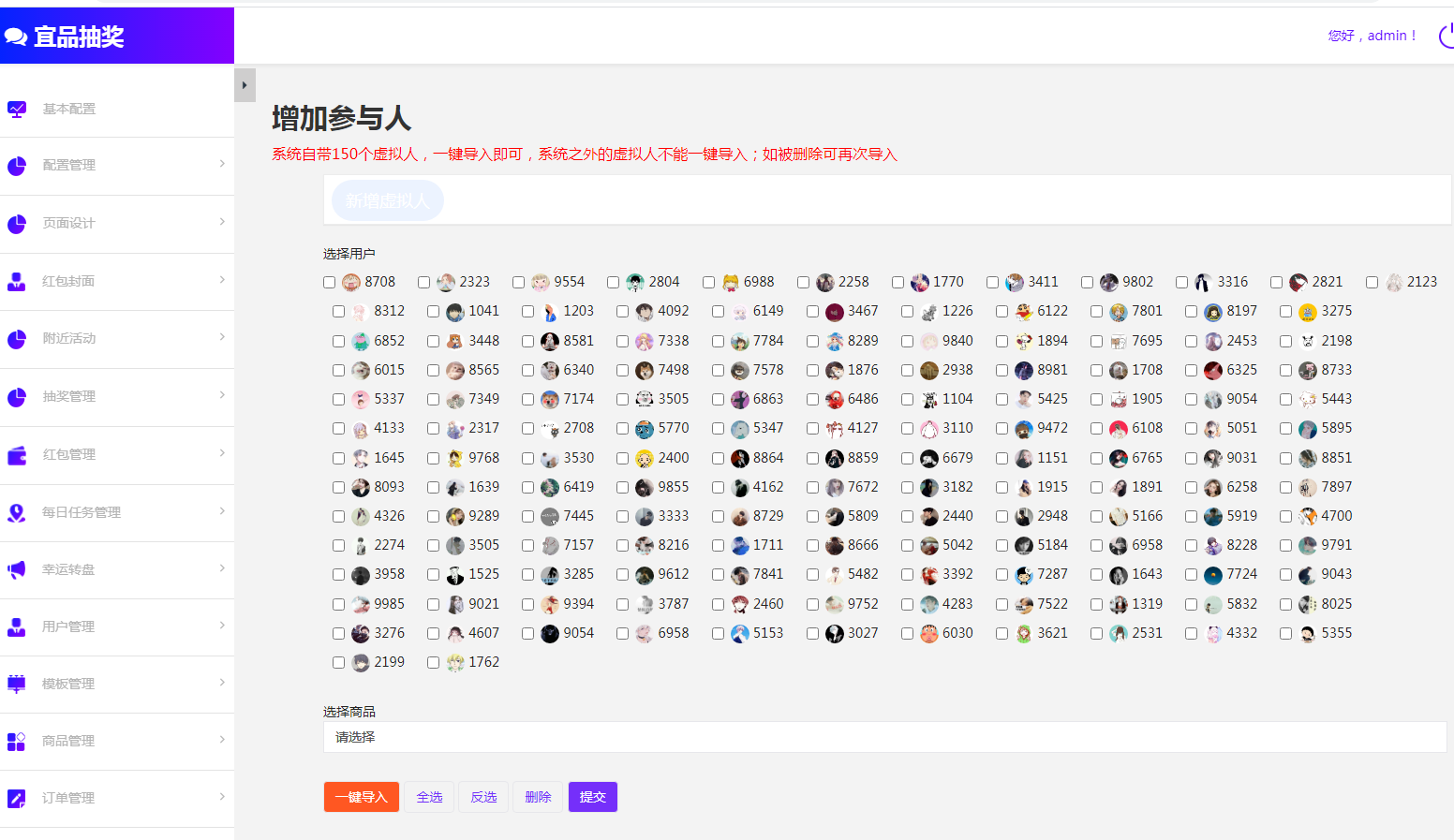Screen dimensions: 1454x840
Task: Check the box for user 2323
Action: pos(423,283)
